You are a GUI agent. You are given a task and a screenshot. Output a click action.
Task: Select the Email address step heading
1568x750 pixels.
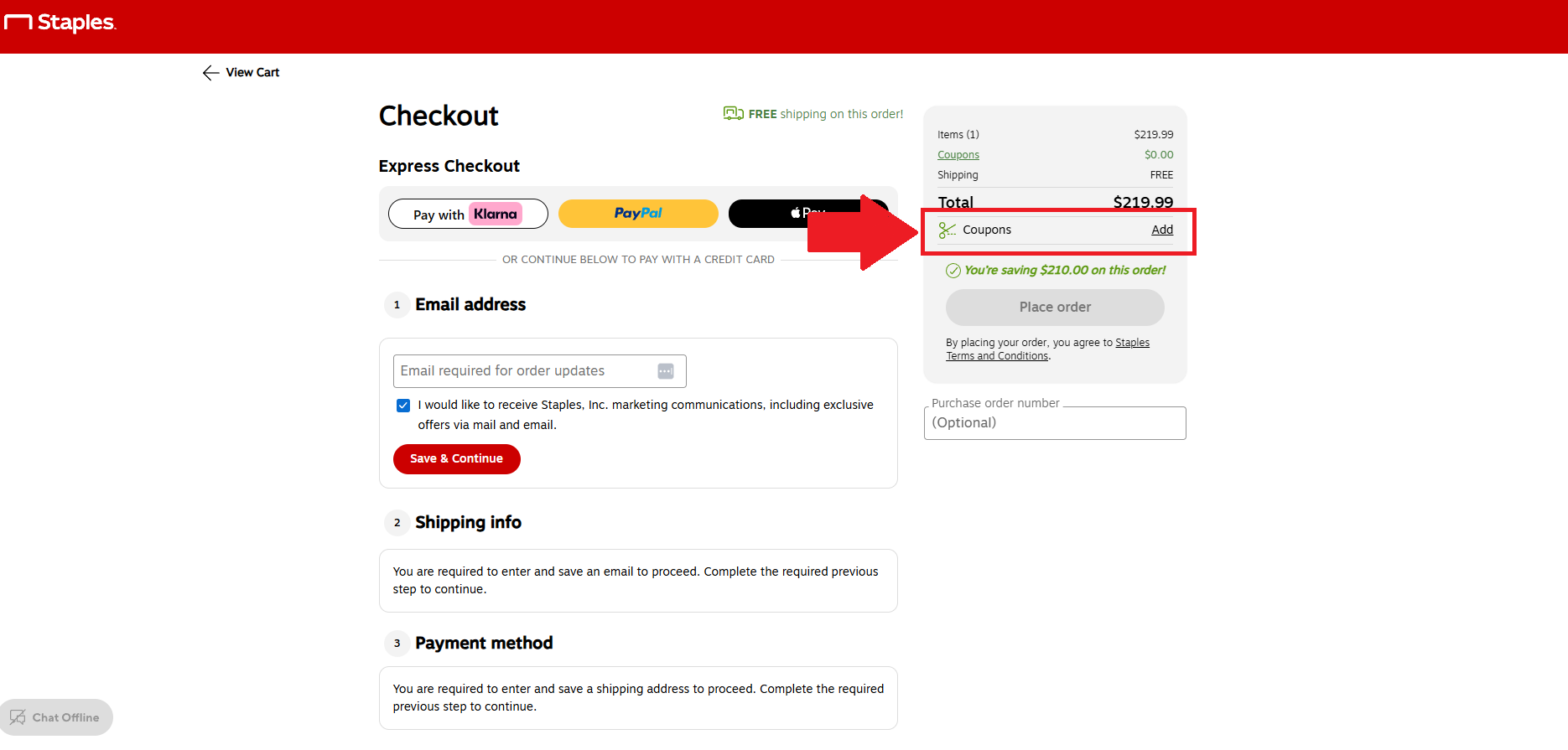click(470, 305)
